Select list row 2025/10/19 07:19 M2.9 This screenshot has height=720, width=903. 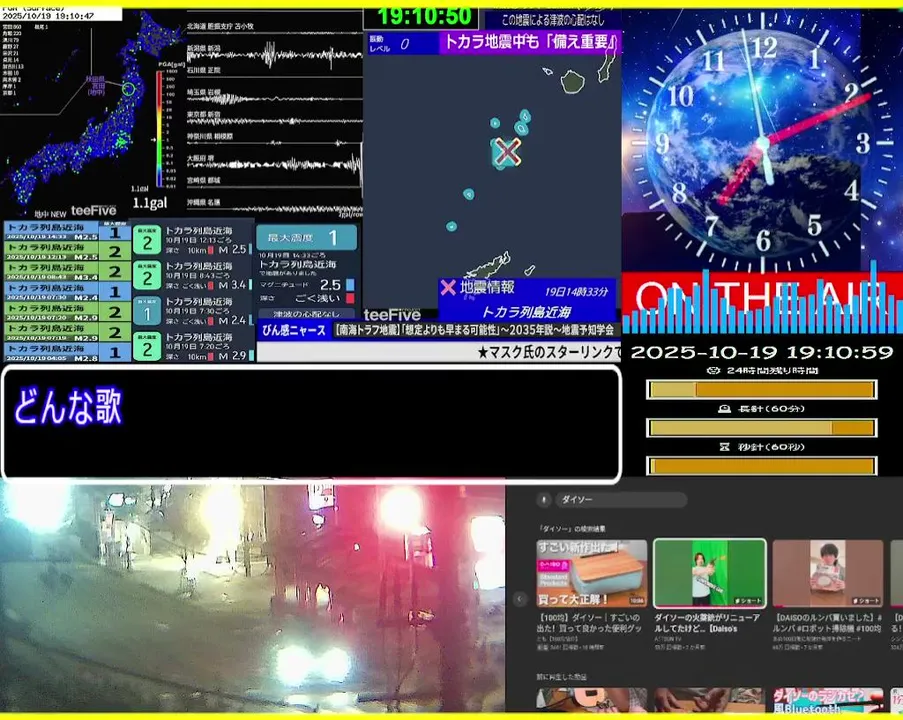pos(67,332)
